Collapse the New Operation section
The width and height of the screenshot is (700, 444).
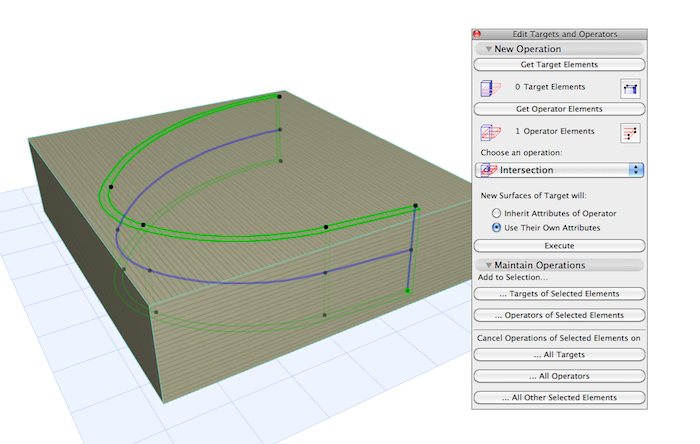(x=489, y=48)
